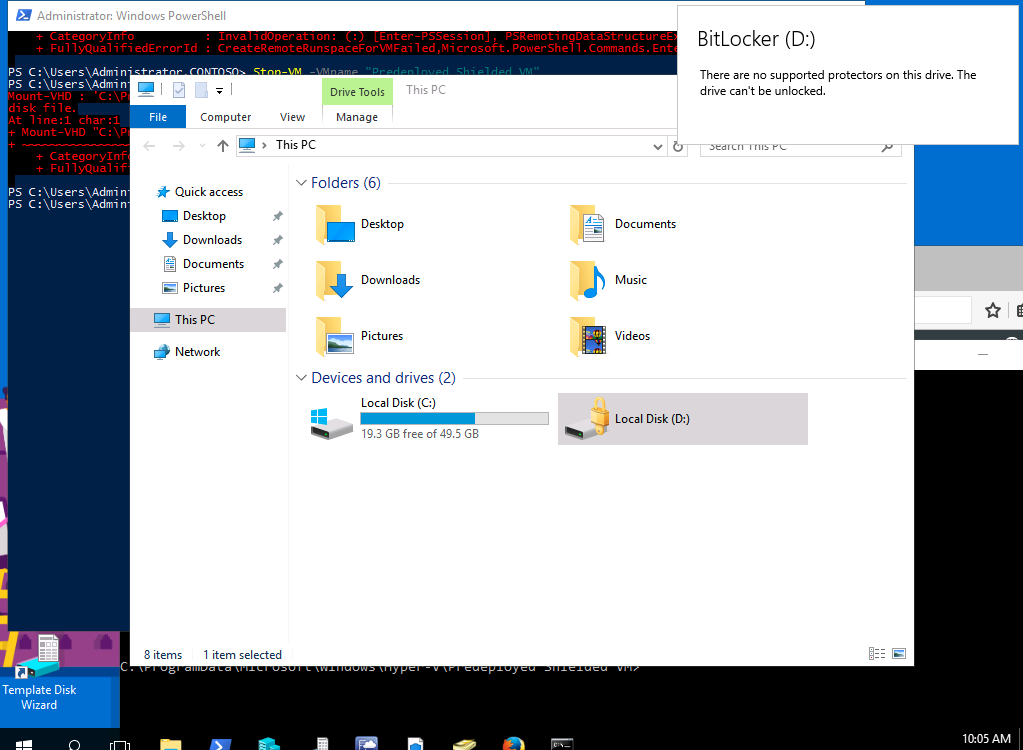Collapse the Devices and drives section
Viewport: 1023px width, 750px height.
pos(301,378)
